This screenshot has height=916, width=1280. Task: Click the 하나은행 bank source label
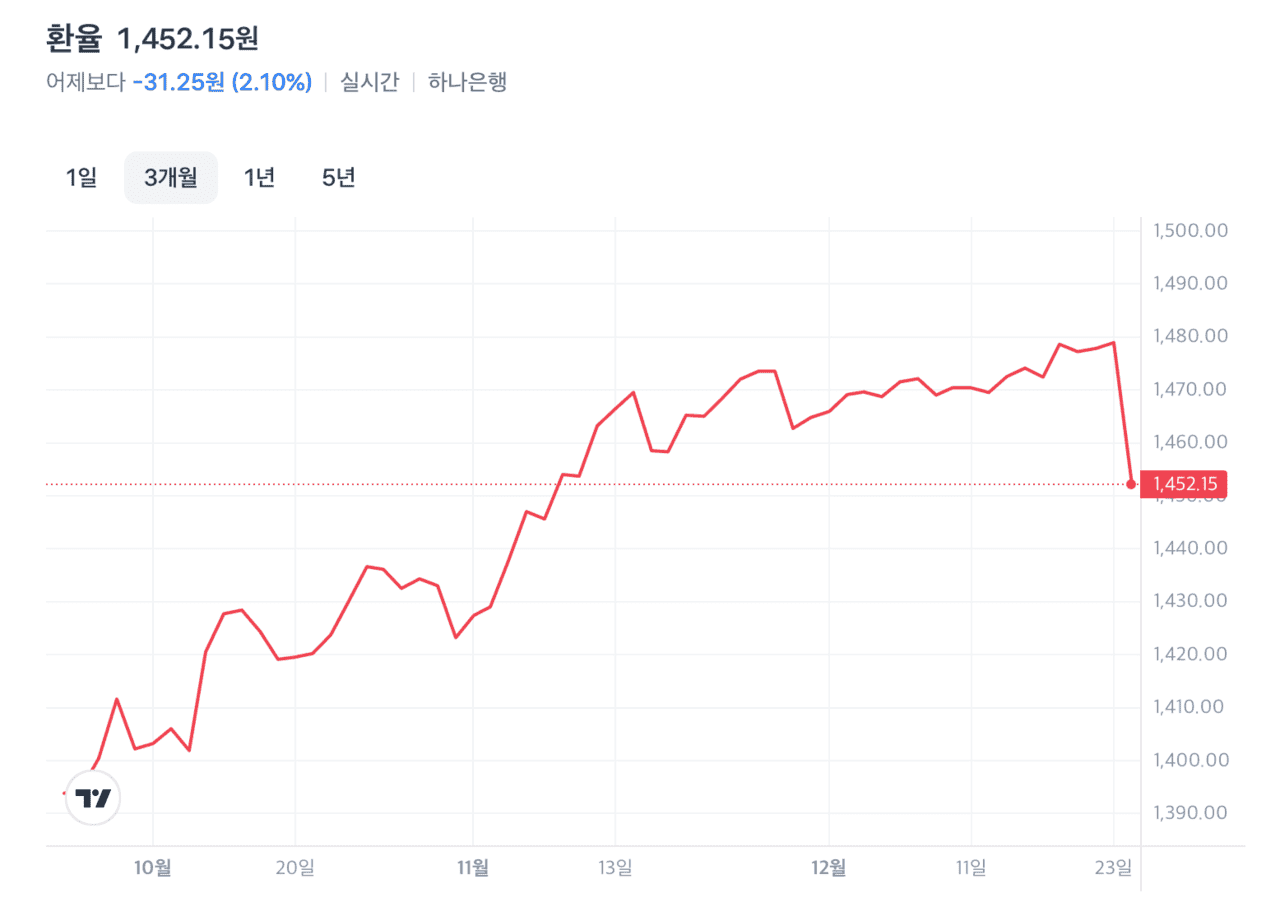tap(470, 81)
